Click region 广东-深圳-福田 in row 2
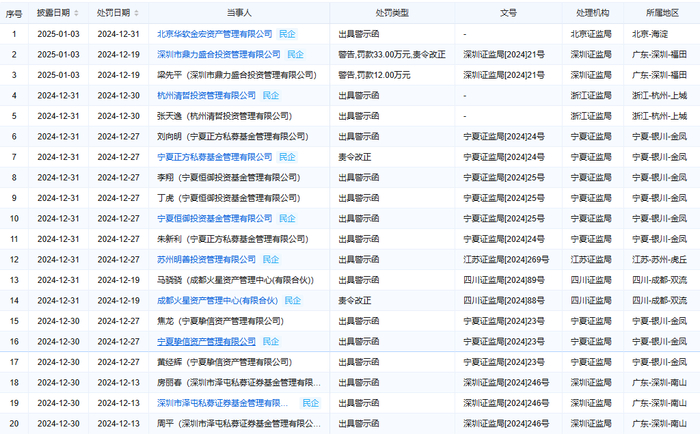 click(660, 54)
